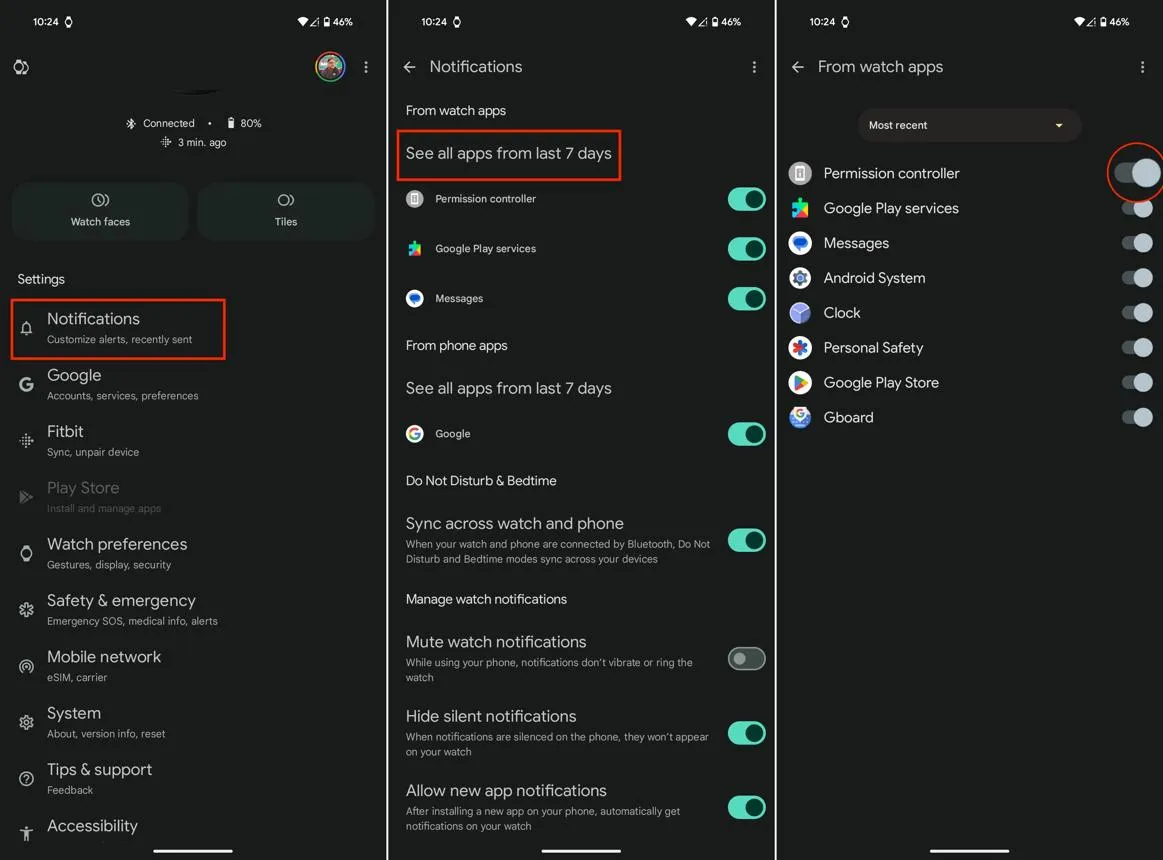Tap the Android System icon in watch apps list
1163x860 pixels.
(800, 278)
